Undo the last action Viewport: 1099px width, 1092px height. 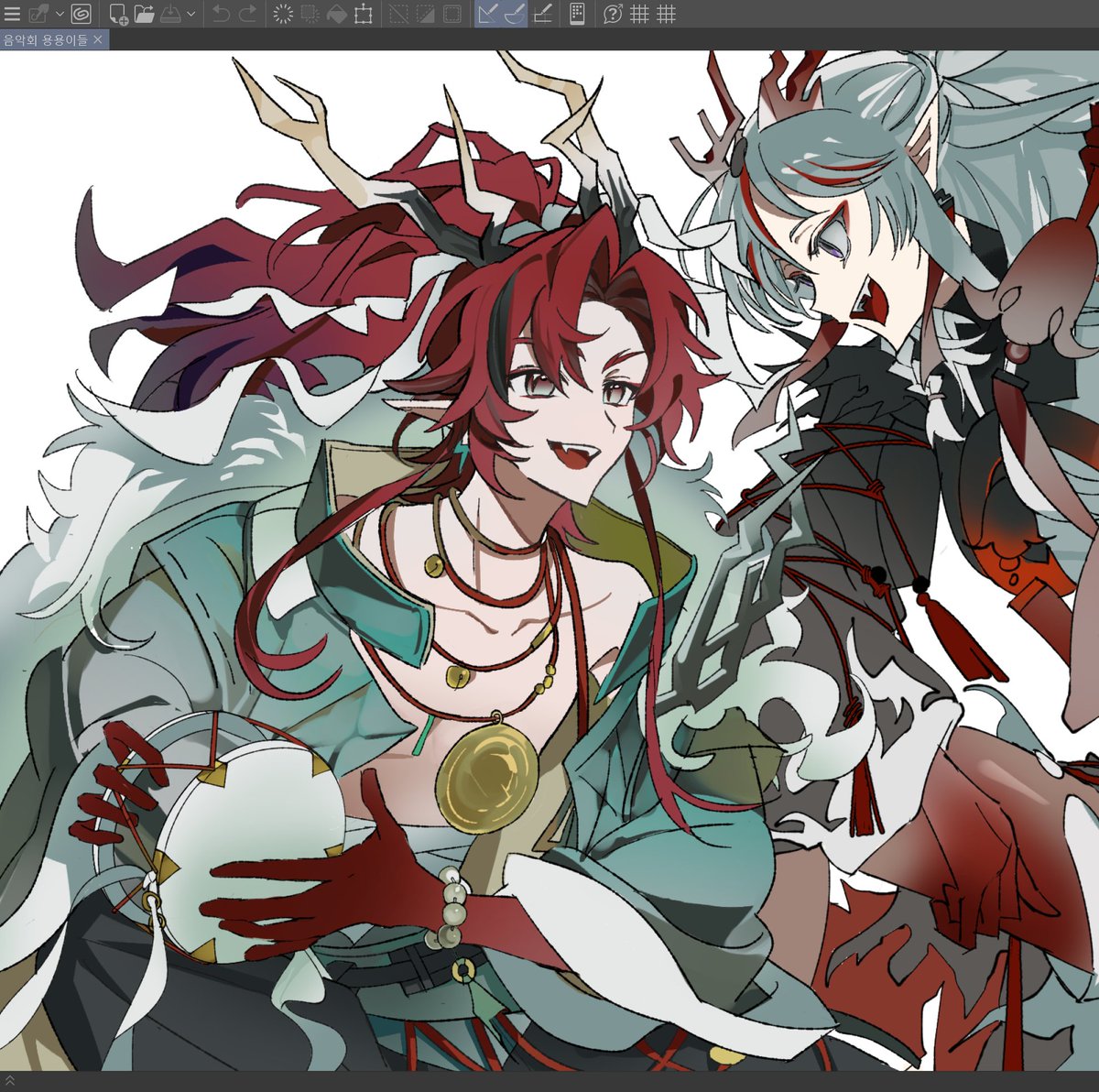[x=221, y=14]
